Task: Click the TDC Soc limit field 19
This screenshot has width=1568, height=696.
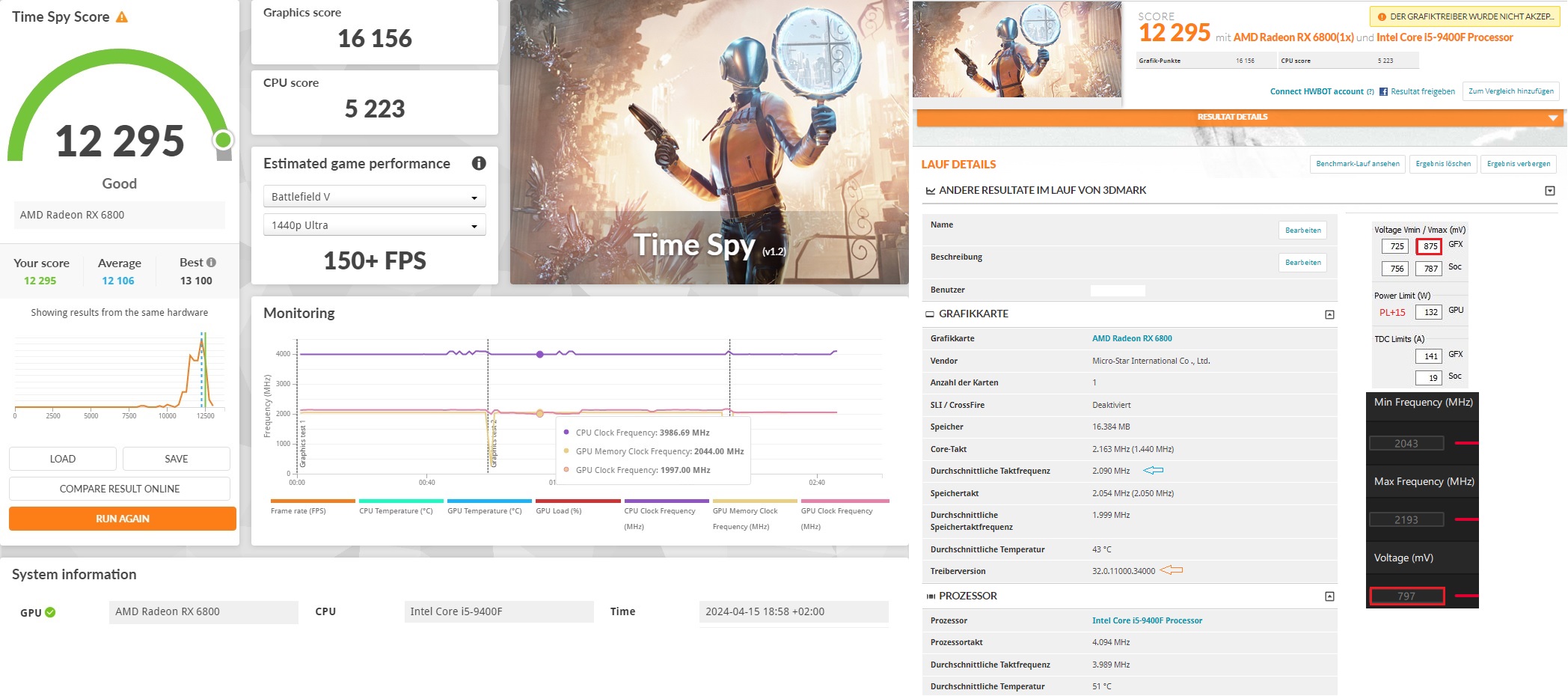Action: click(x=1429, y=378)
